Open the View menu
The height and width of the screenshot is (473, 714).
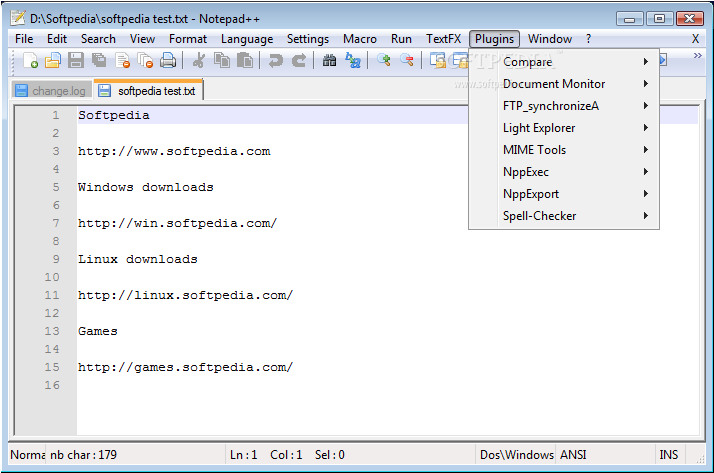point(142,39)
